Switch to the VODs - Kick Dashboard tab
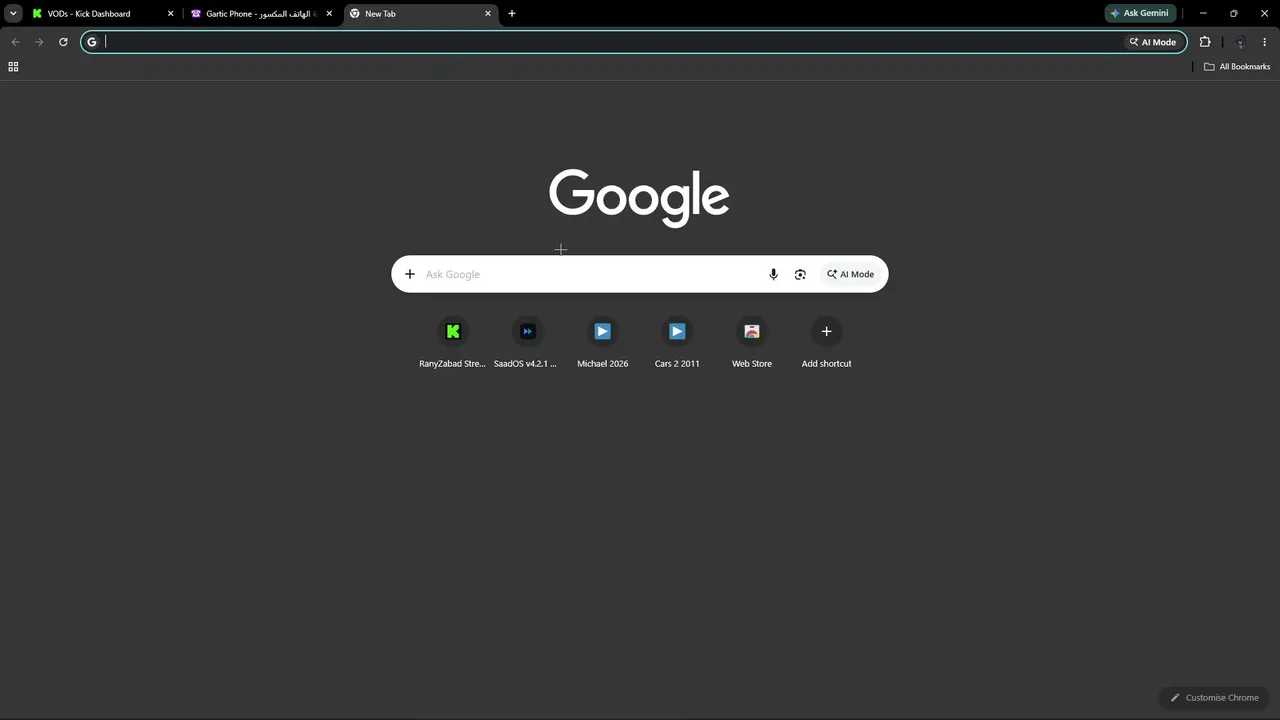 coord(102,14)
